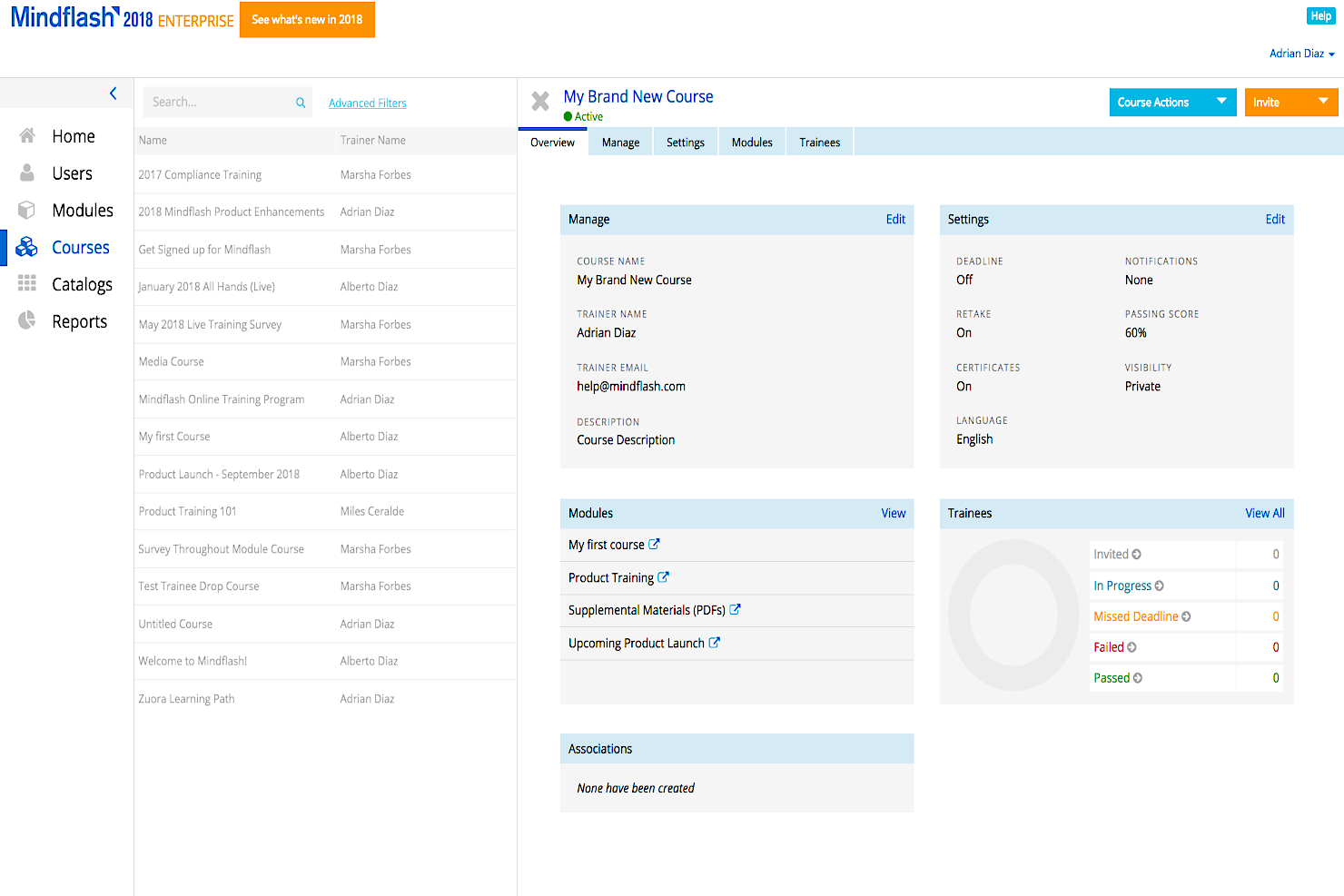Switch to the Trainees tab

pyautogui.click(x=820, y=143)
